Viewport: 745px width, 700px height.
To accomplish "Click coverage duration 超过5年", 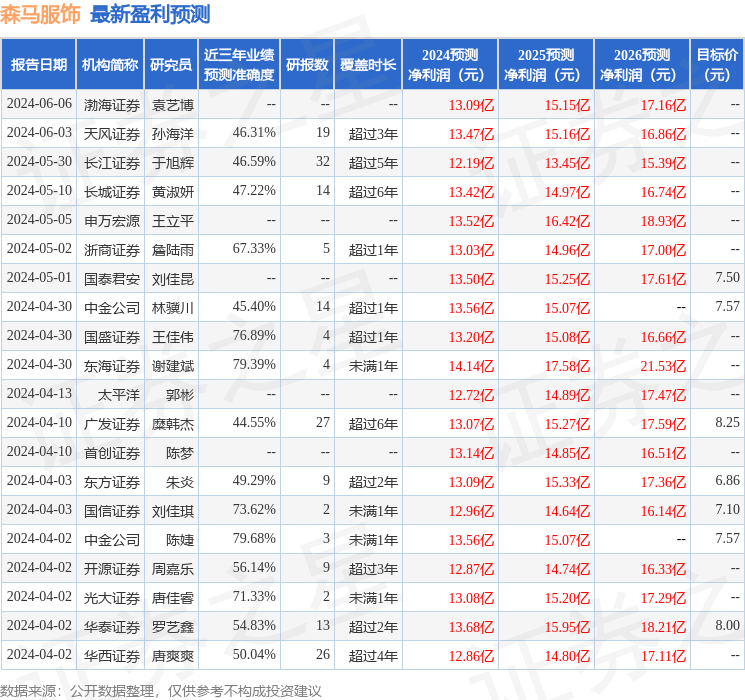I will [373, 163].
